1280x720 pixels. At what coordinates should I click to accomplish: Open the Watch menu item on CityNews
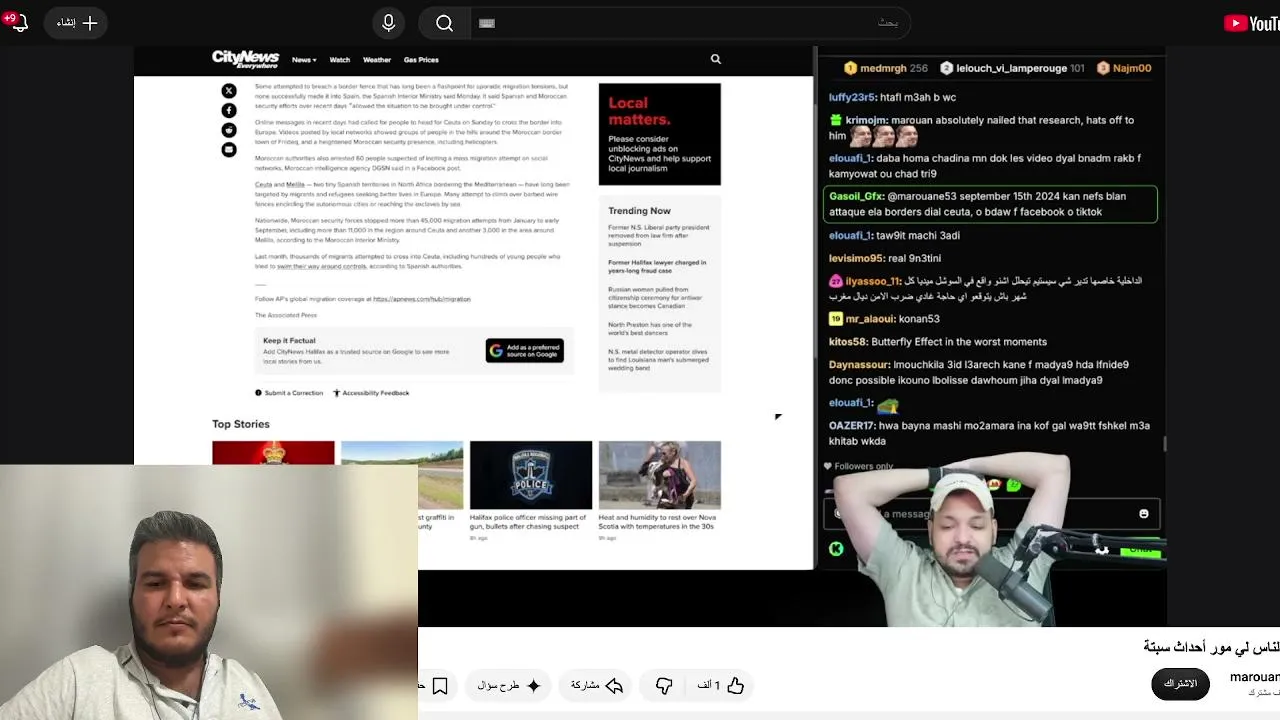click(340, 60)
